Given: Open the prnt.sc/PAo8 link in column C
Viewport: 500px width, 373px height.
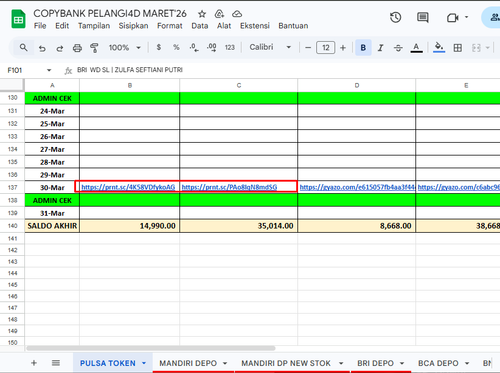Looking at the screenshot, I should coord(229,187).
